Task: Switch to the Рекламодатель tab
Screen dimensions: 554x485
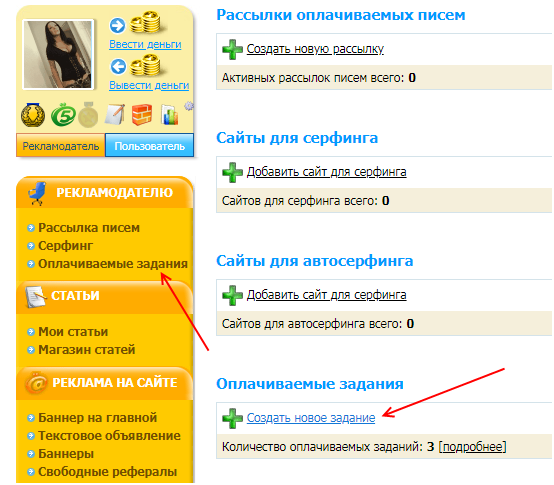Action: (60, 146)
